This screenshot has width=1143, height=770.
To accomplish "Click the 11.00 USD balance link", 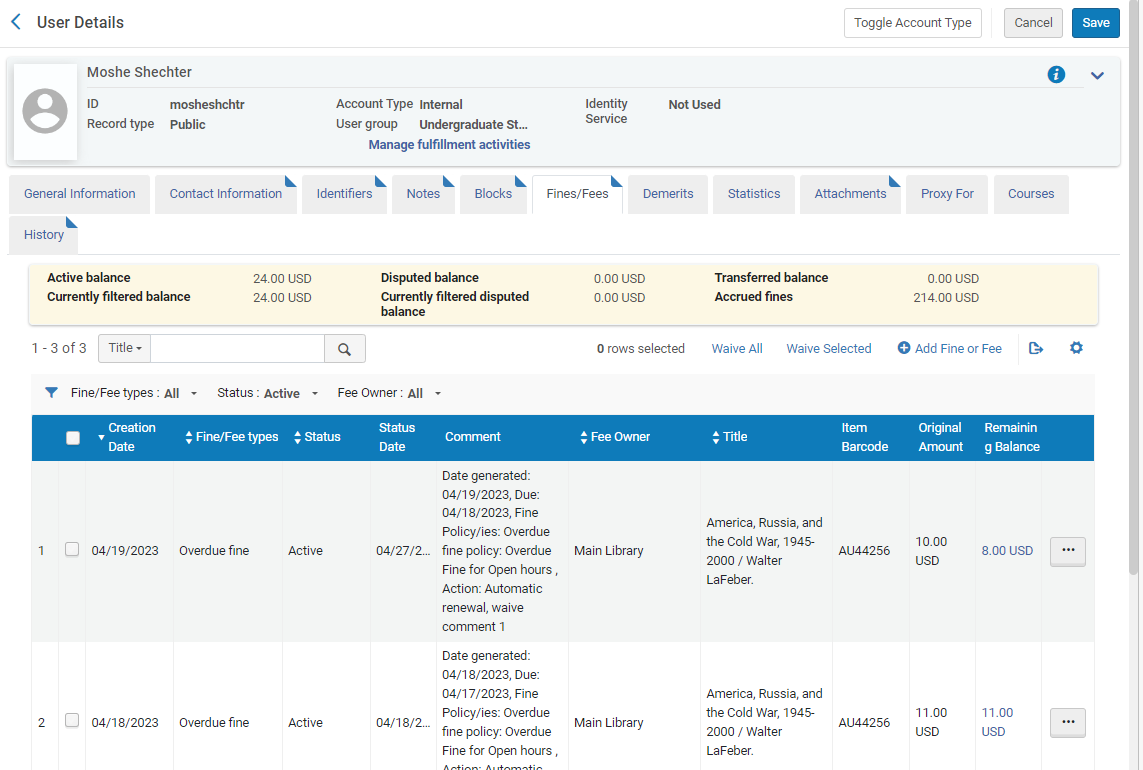I will click(997, 722).
